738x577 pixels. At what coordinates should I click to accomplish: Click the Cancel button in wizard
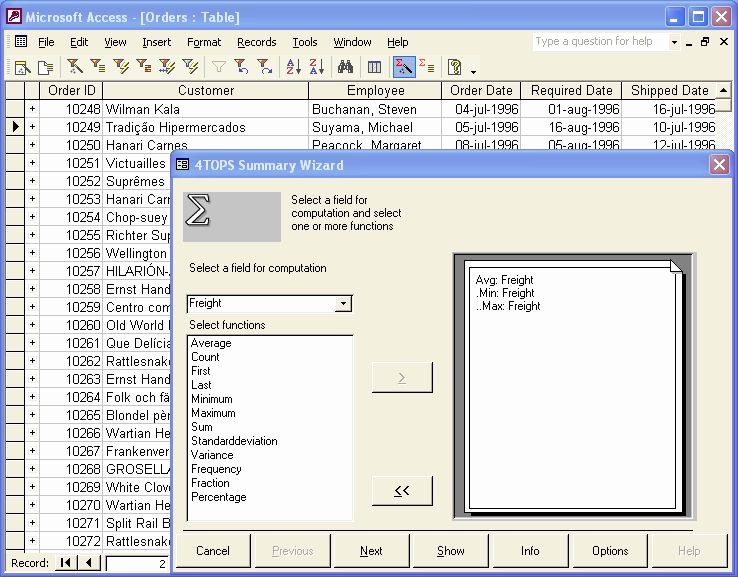[x=213, y=551]
